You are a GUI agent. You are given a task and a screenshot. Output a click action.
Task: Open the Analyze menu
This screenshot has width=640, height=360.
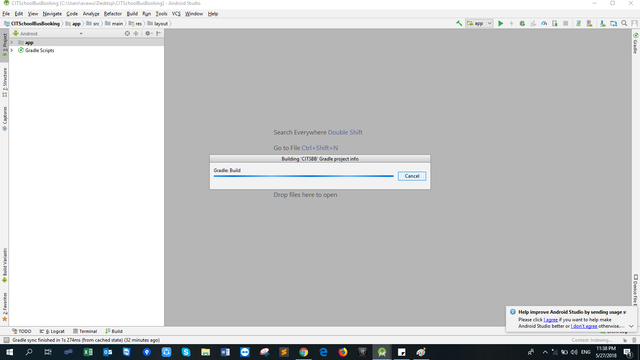coord(91,13)
